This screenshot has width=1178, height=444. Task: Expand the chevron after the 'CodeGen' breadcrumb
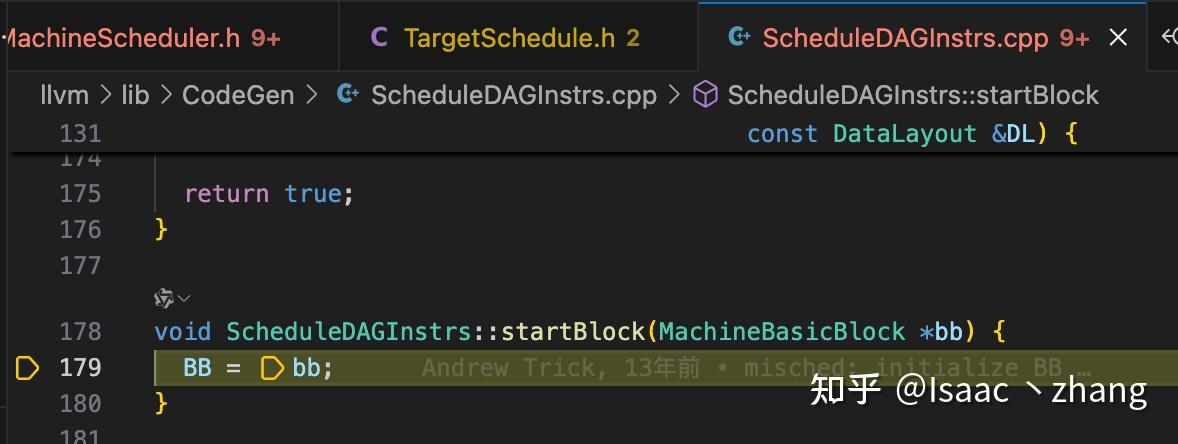(x=312, y=95)
